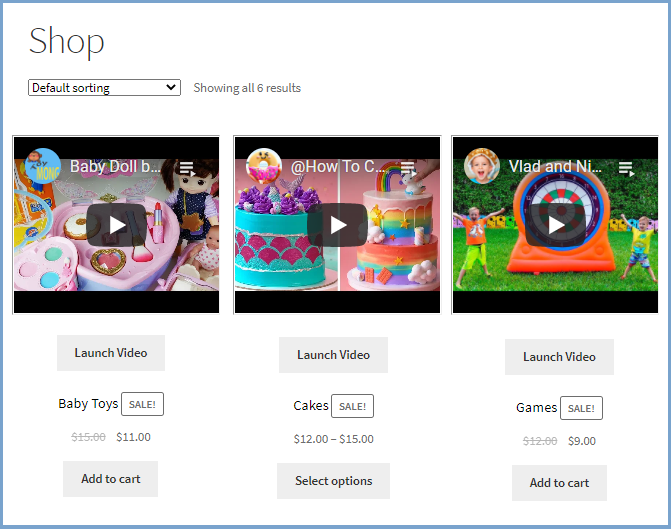Open the Default sorting dropdown
This screenshot has height=529, width=671.
pos(104,88)
